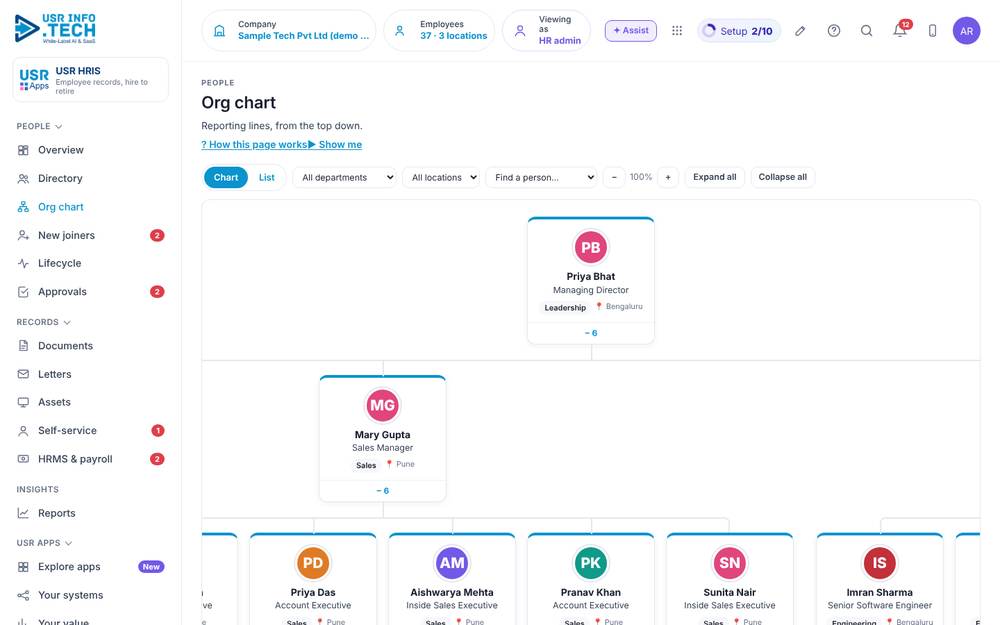Open Sunita Nair SN avatar
Viewport: 1000px width, 625px height.
click(x=730, y=563)
